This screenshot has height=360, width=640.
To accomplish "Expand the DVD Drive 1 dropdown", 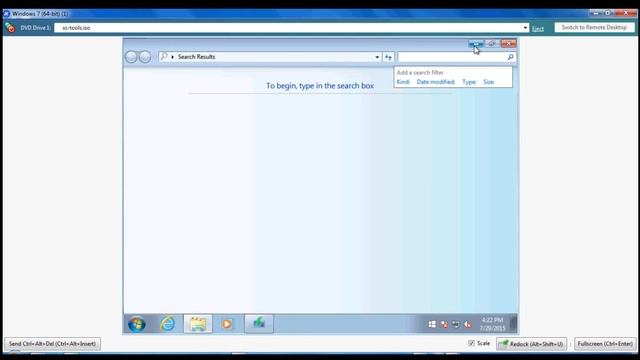I will [x=525, y=28].
